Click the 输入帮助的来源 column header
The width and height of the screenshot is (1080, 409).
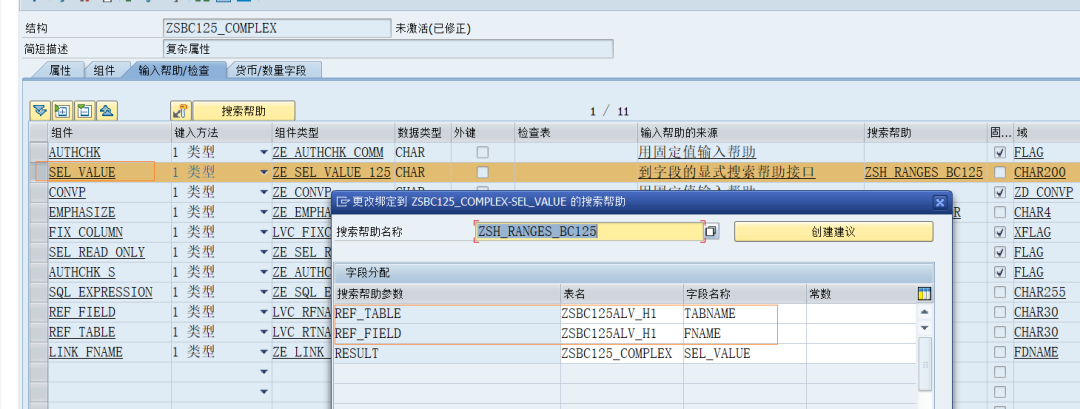[x=751, y=132]
